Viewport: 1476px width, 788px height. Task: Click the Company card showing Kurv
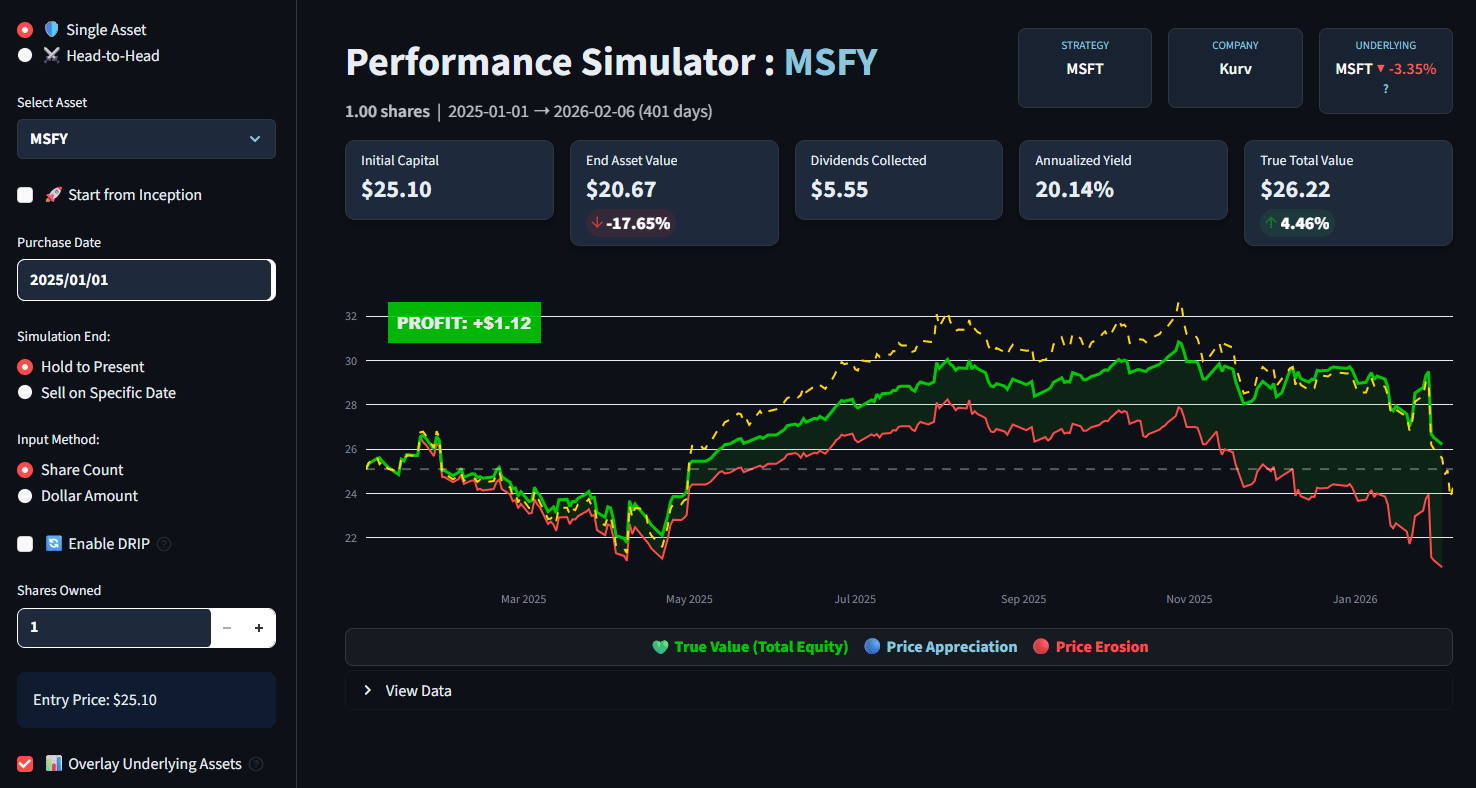(x=1235, y=68)
